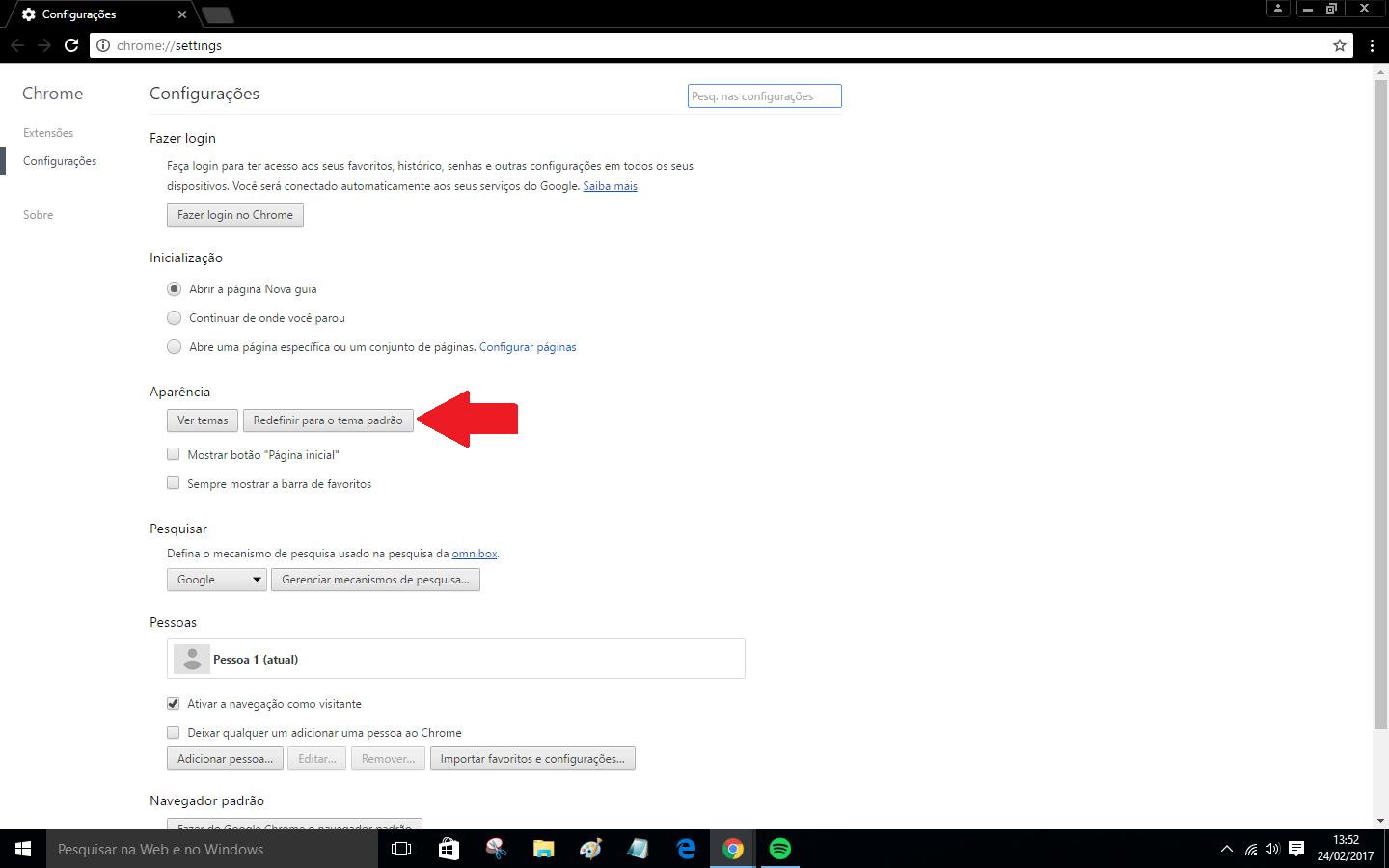
Task: Open the Extensões section in the sidebar
Action: [x=48, y=132]
